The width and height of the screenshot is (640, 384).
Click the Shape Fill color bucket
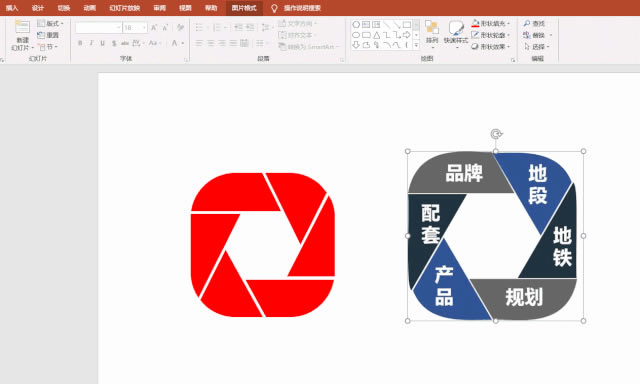475,23
